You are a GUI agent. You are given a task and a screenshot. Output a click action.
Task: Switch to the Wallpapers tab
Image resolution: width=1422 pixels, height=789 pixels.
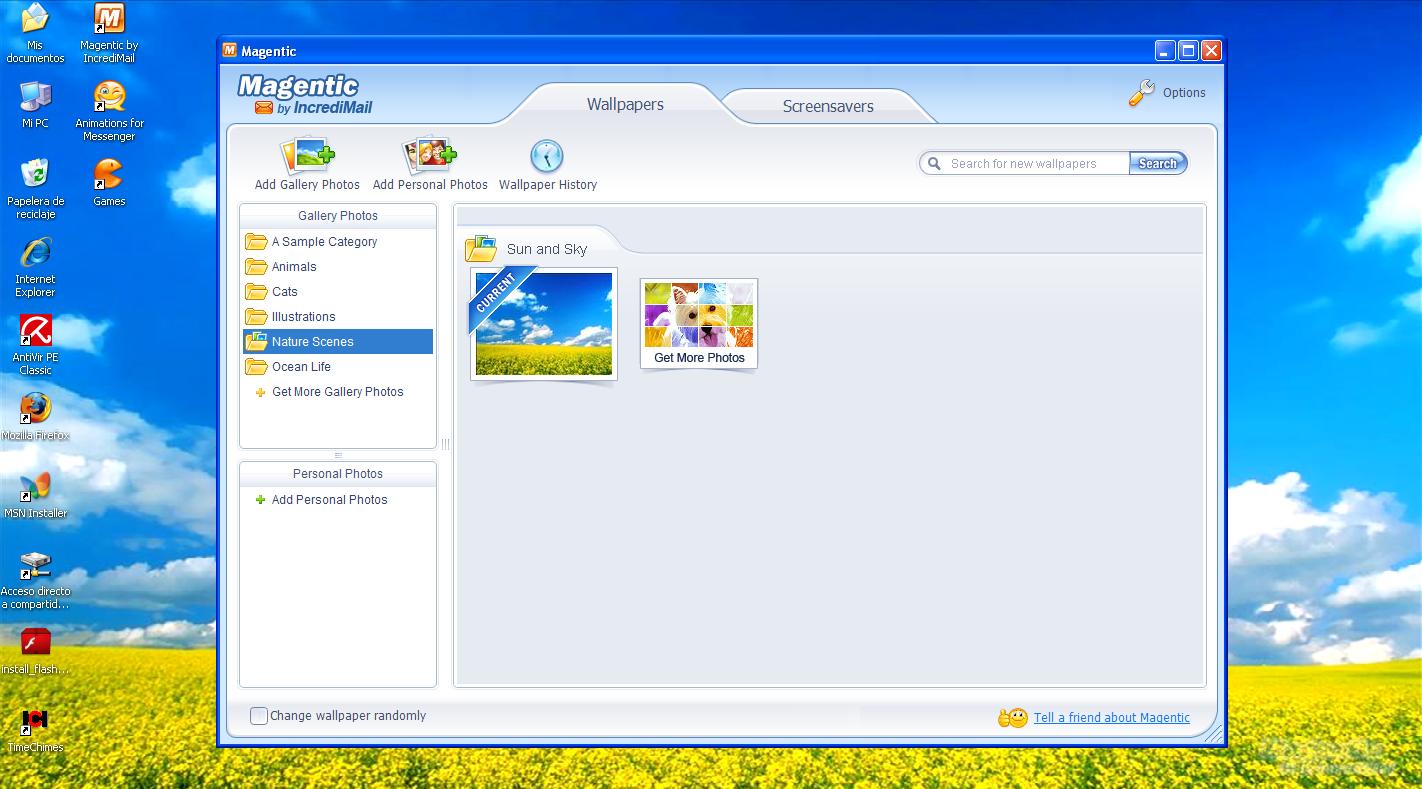(625, 104)
